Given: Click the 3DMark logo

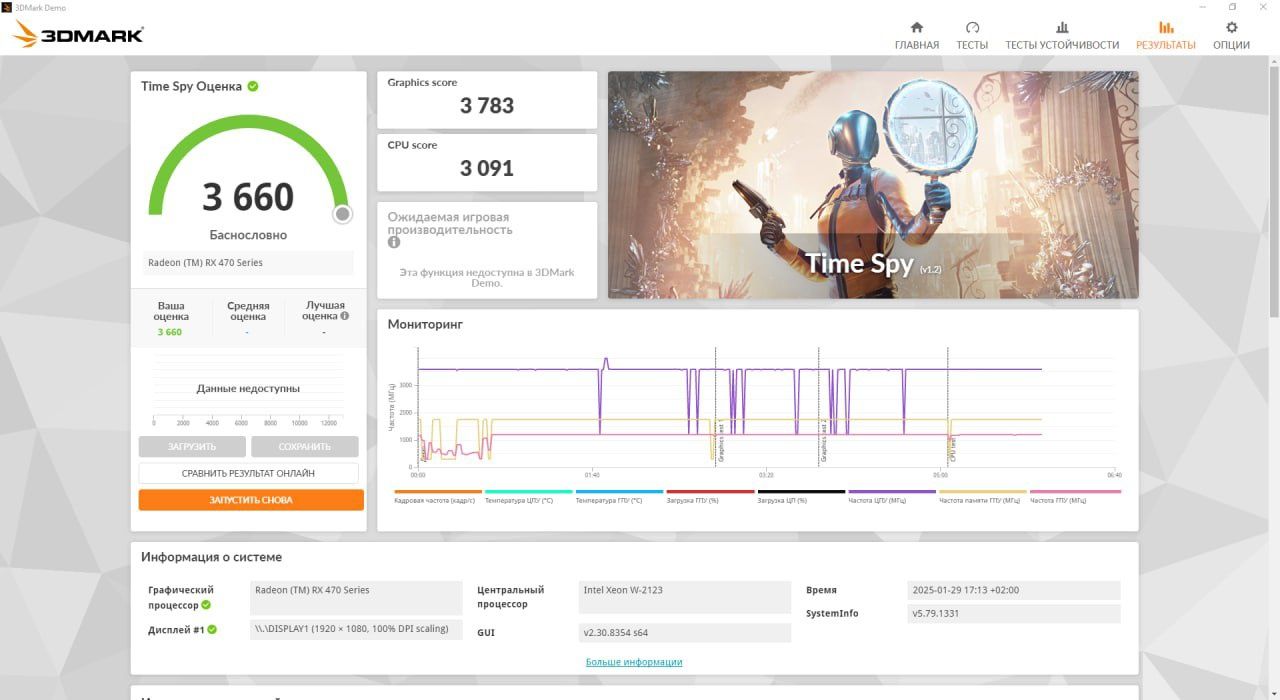Looking at the screenshot, I should (x=78, y=35).
